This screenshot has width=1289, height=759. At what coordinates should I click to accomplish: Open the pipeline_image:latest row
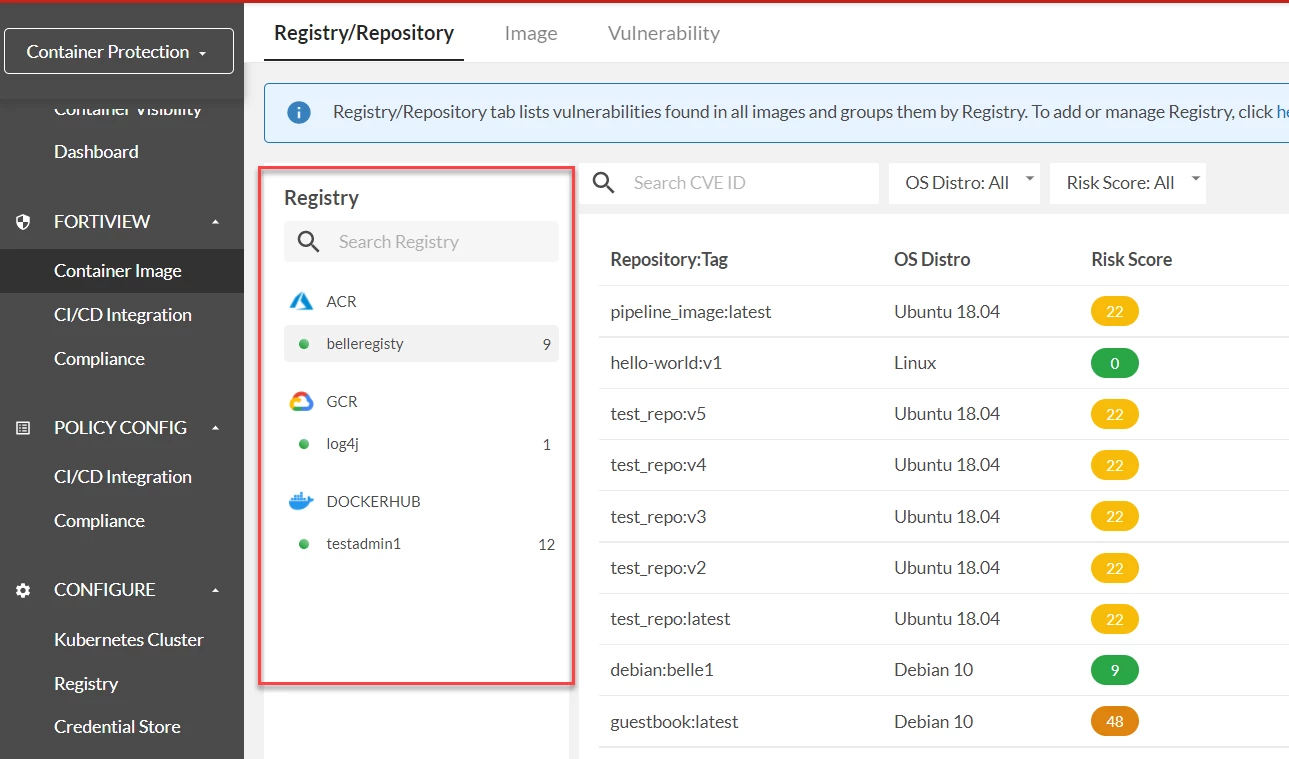click(x=944, y=312)
